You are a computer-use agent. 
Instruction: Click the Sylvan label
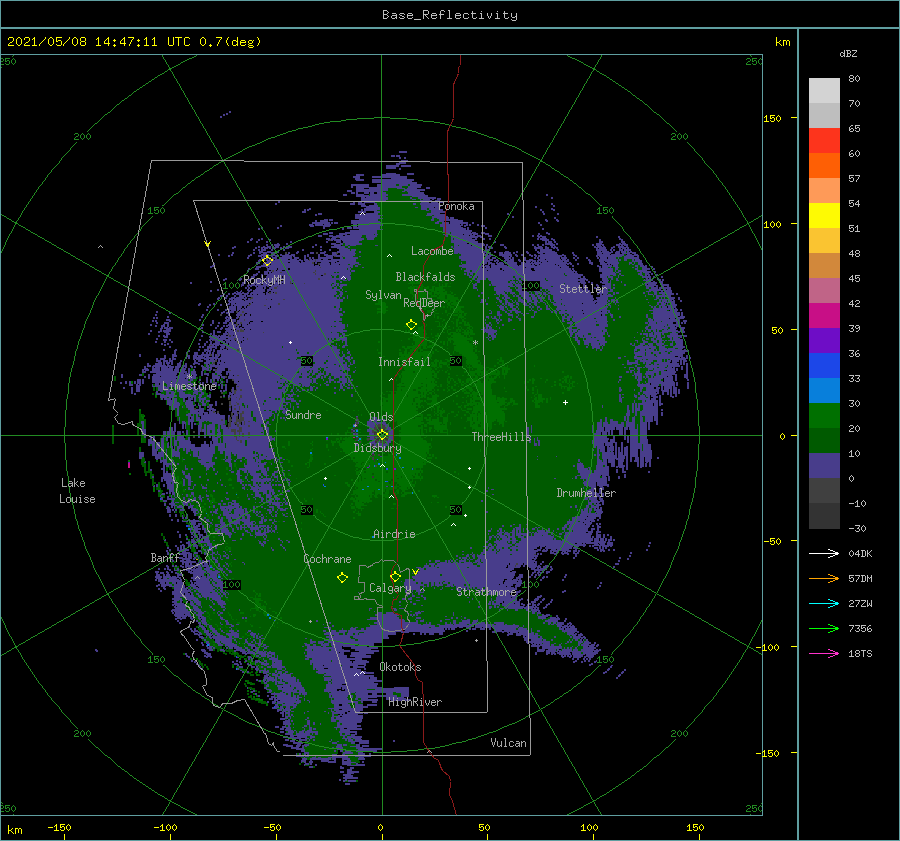(x=383, y=295)
